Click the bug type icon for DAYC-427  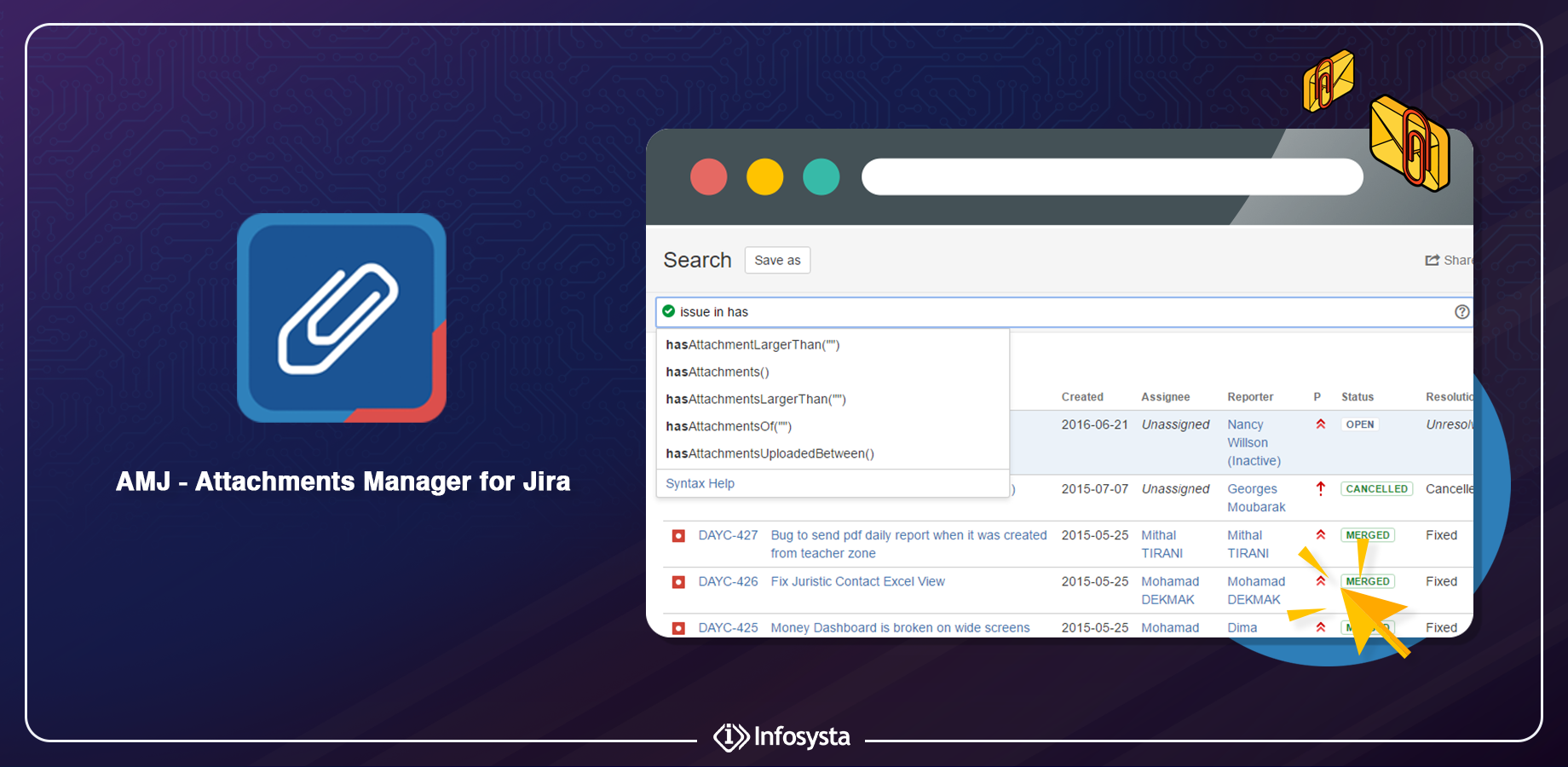tap(678, 536)
